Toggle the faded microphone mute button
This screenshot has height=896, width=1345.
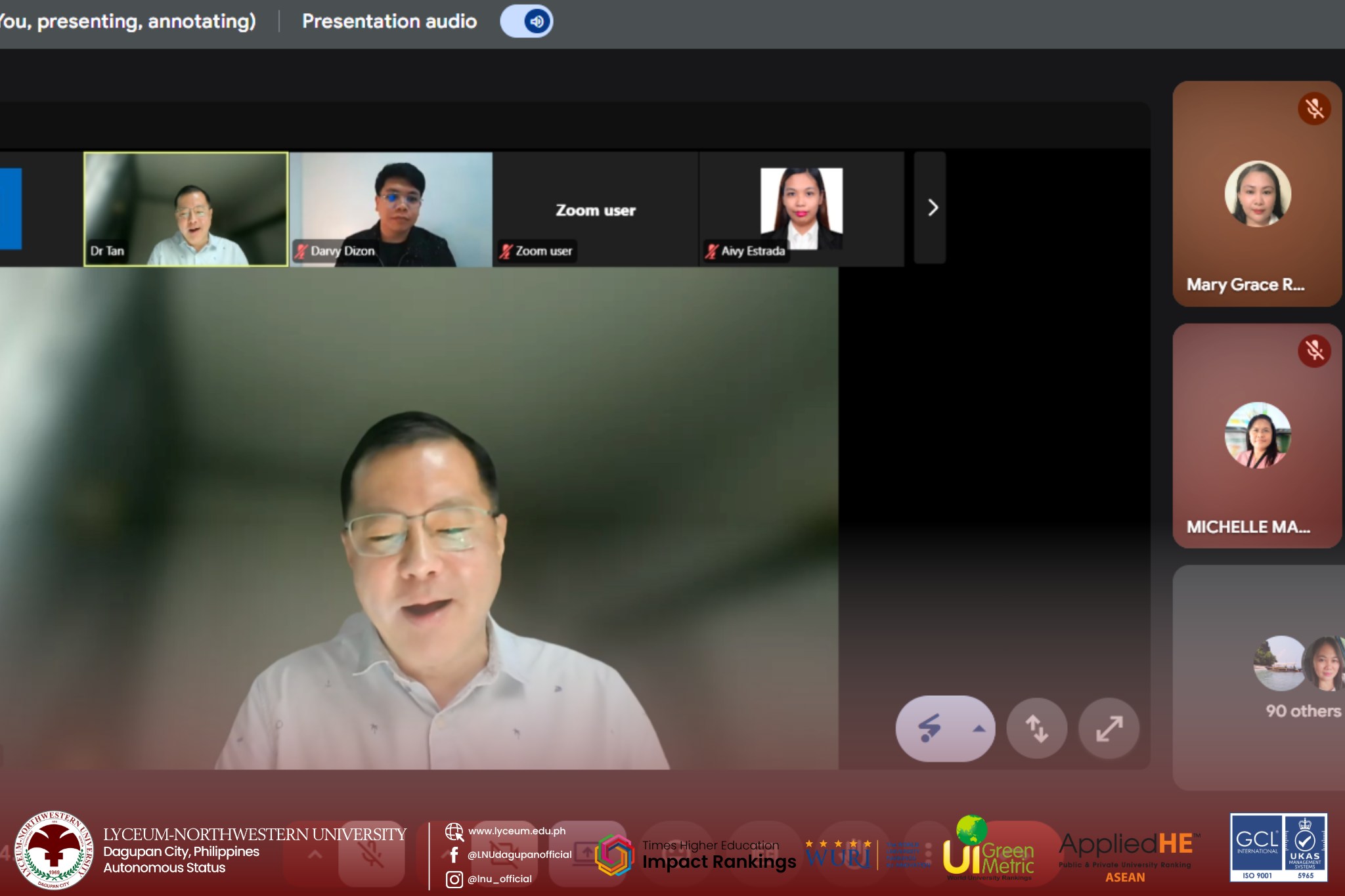(371, 854)
